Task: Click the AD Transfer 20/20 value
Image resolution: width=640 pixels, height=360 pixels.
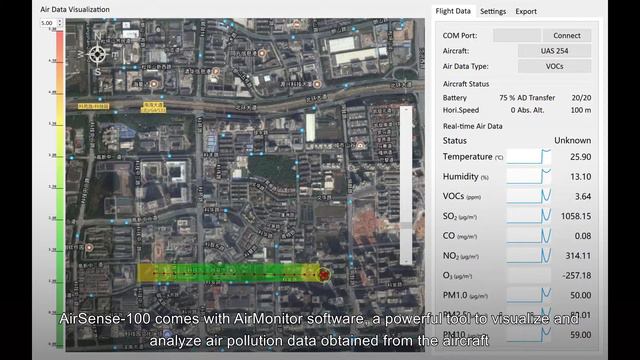Action: click(x=581, y=98)
